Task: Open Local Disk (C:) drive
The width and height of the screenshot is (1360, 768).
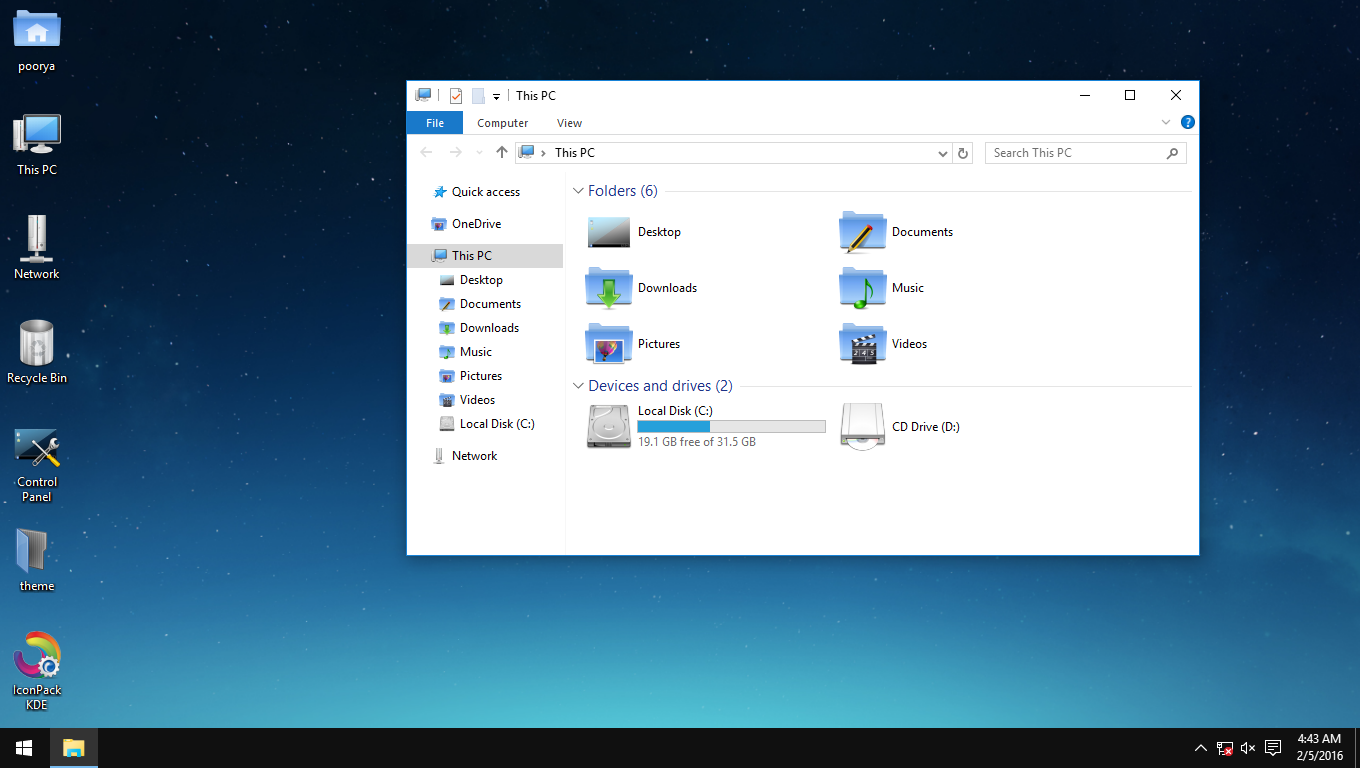Action: [x=674, y=411]
